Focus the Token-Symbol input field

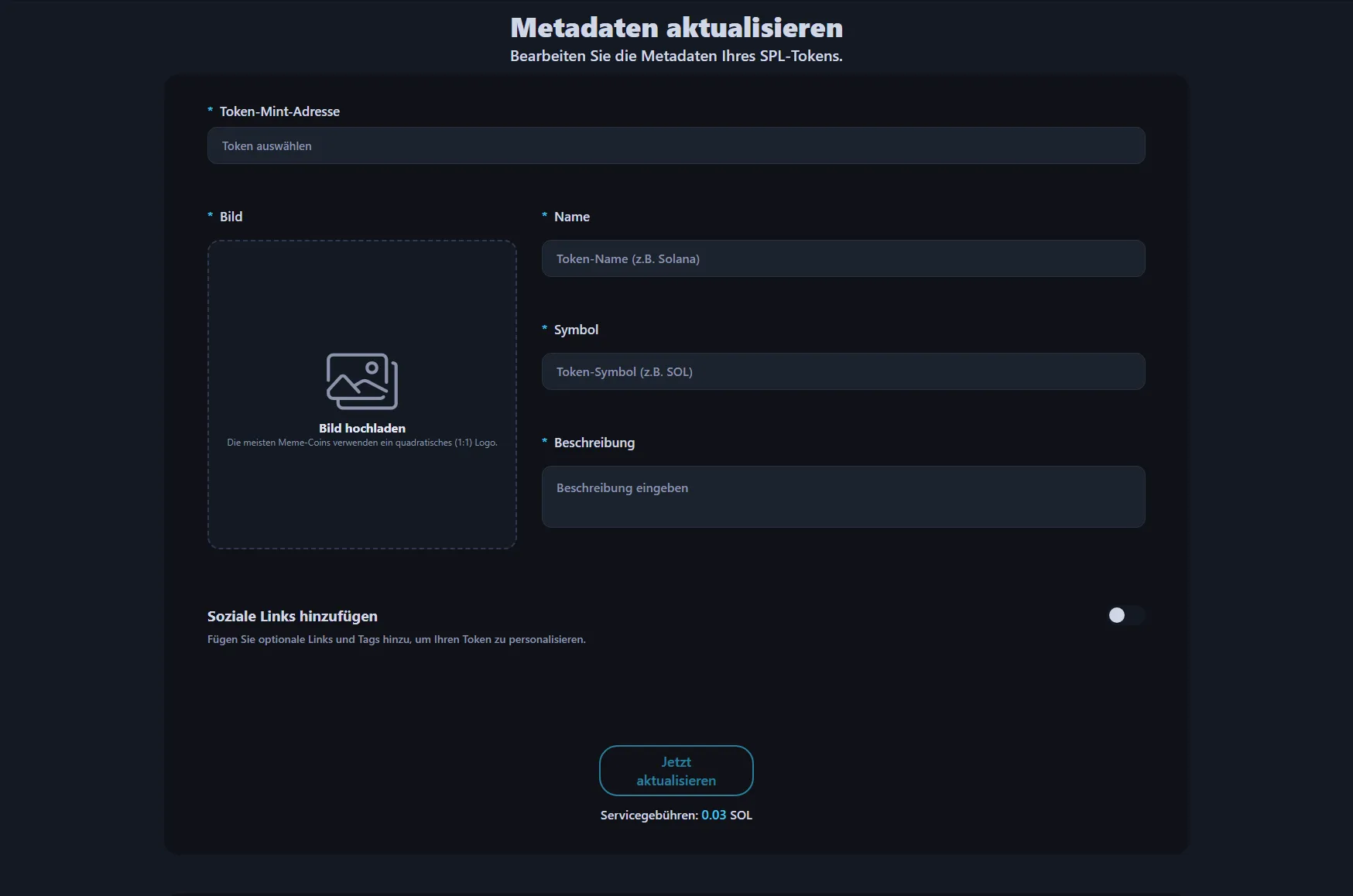(843, 371)
